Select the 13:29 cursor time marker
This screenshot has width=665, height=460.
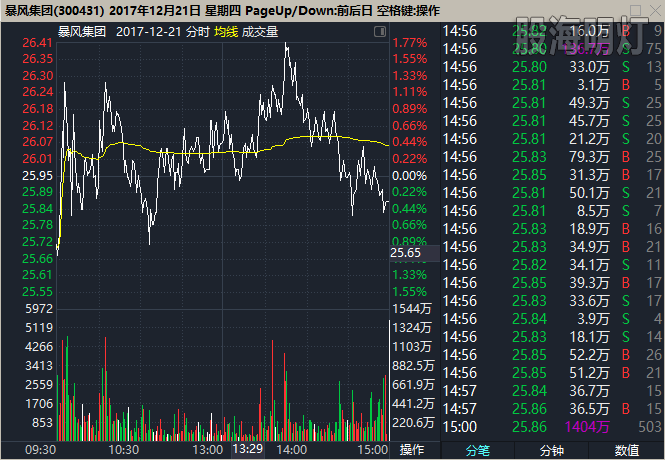(x=248, y=449)
